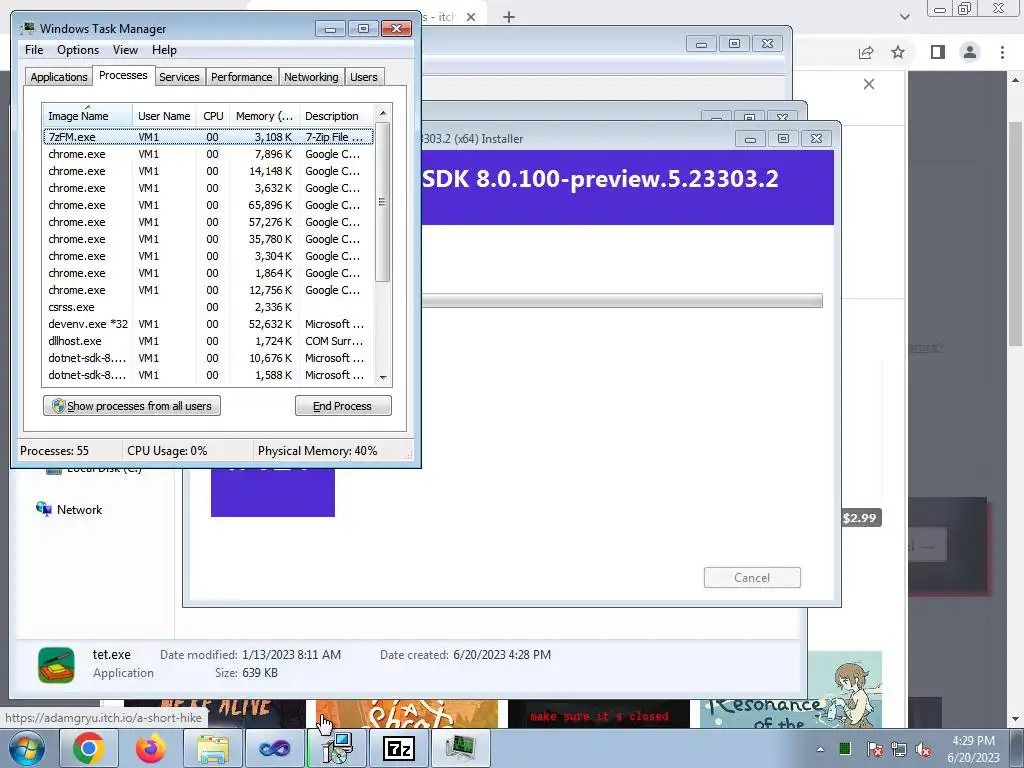1024x768 pixels.
Task: Open the Visual Studio taskbar icon
Action: 275,748
